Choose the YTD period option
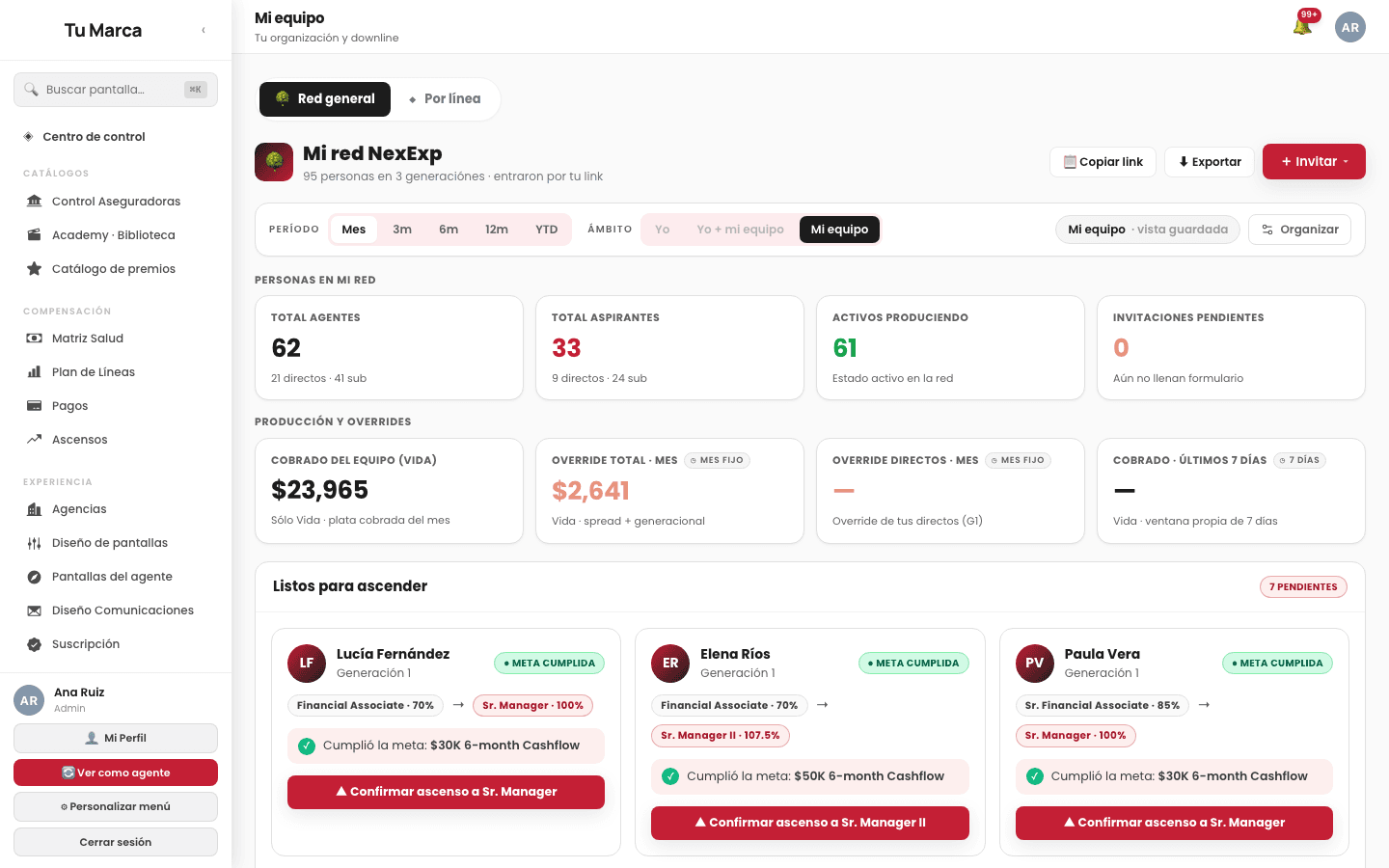 pyautogui.click(x=547, y=230)
